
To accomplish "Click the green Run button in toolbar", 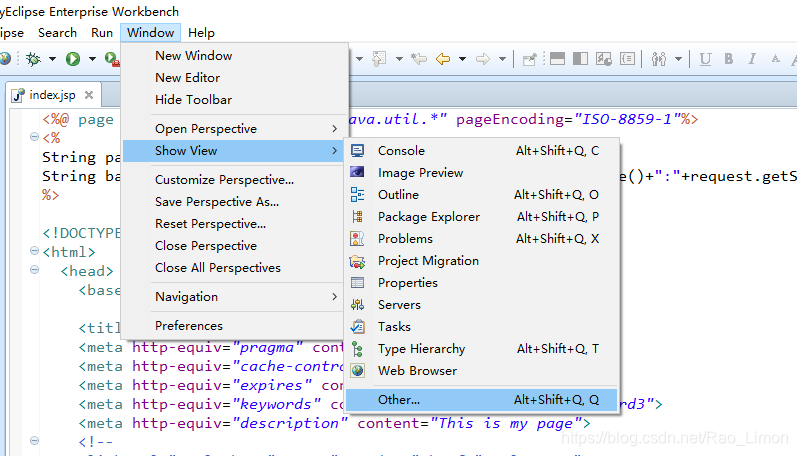I will tap(73, 59).
